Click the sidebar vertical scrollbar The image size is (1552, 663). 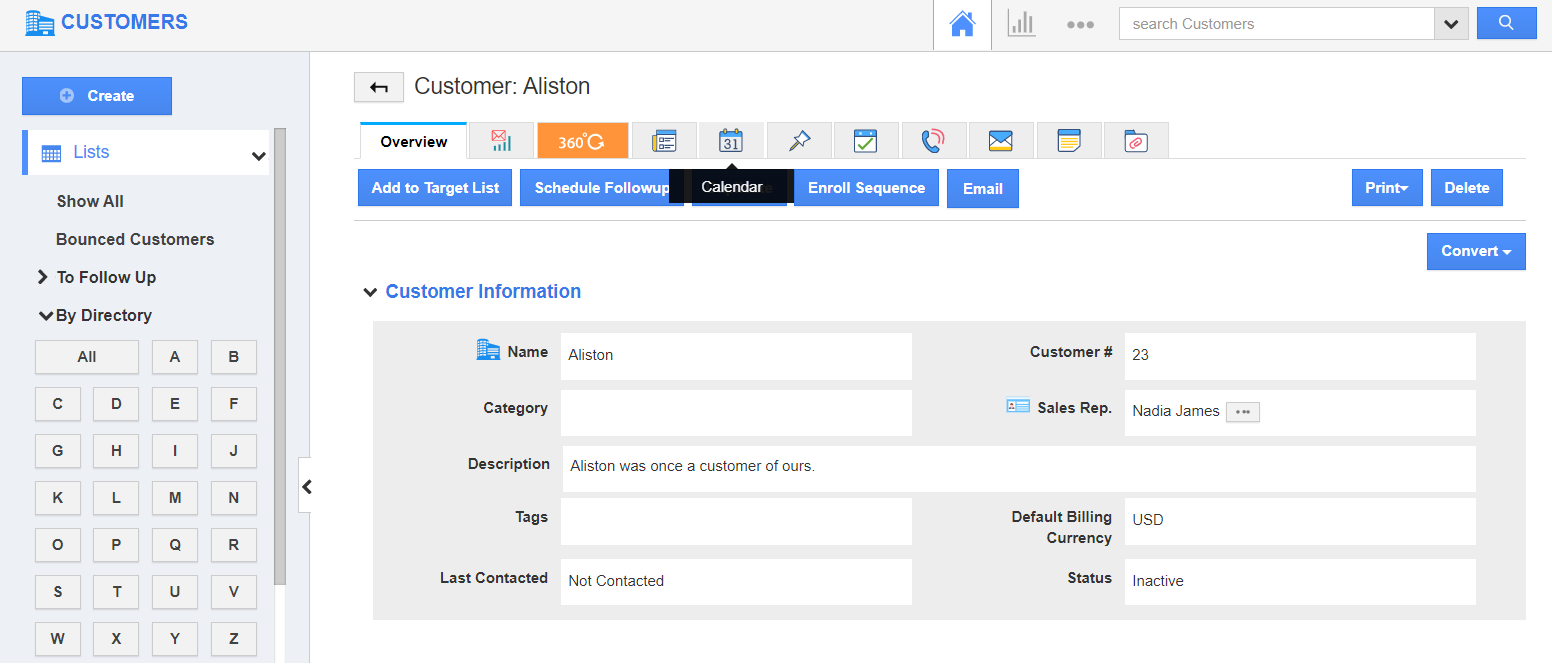[280, 356]
